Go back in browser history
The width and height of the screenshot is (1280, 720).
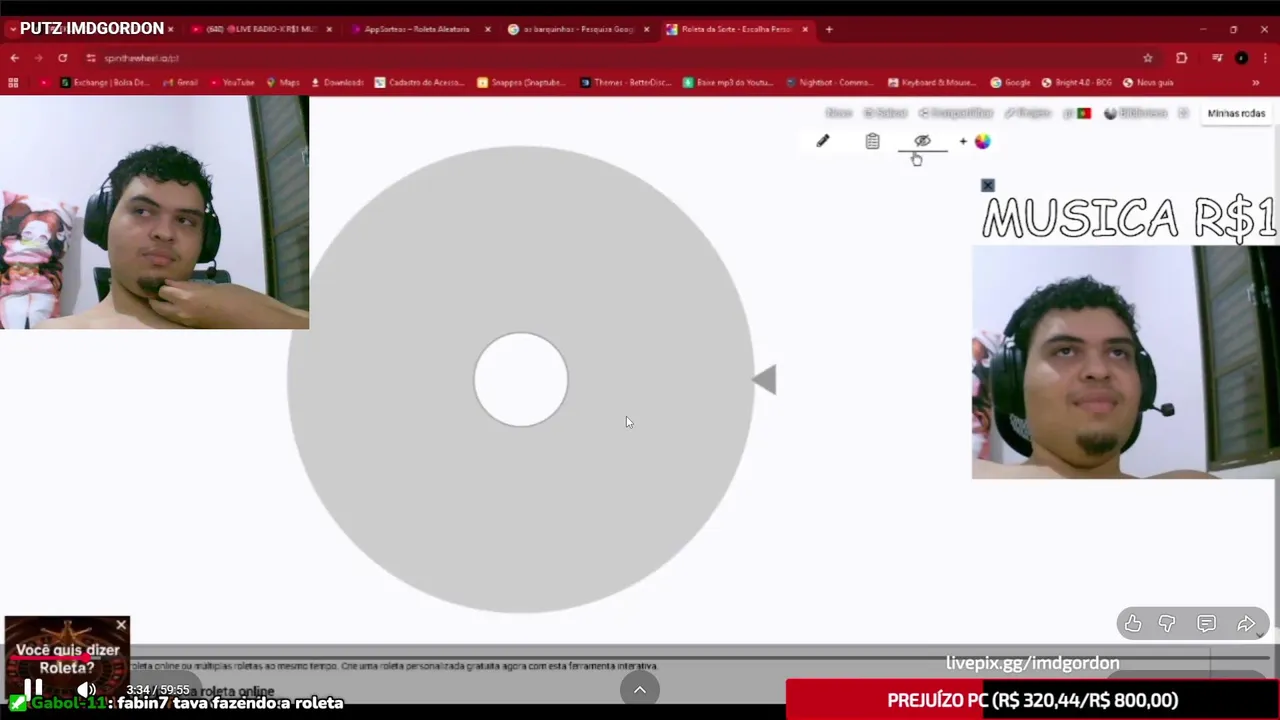(14, 58)
